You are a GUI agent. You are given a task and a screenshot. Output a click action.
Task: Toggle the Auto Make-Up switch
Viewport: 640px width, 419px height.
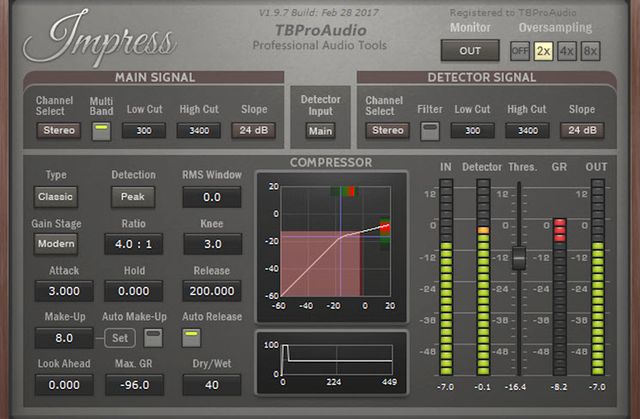[x=153, y=338]
